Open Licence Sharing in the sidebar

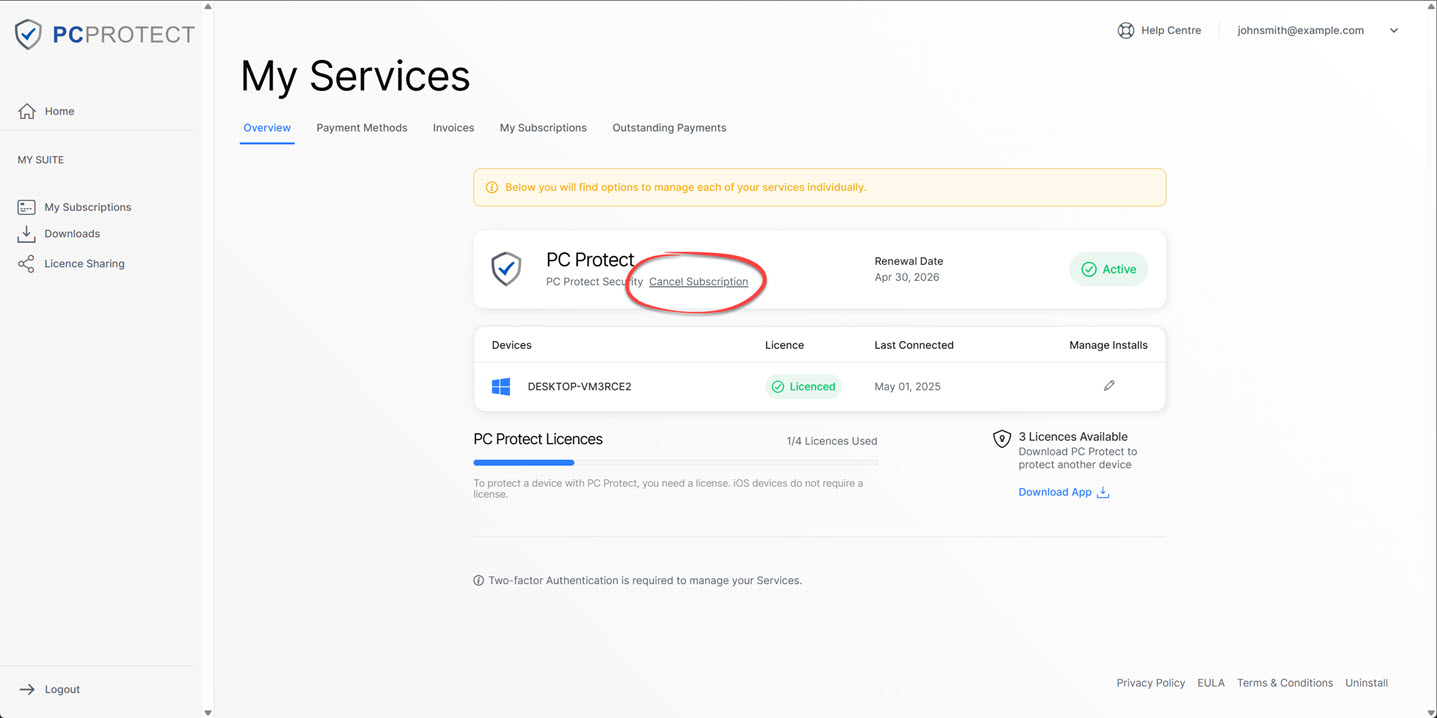coord(84,264)
